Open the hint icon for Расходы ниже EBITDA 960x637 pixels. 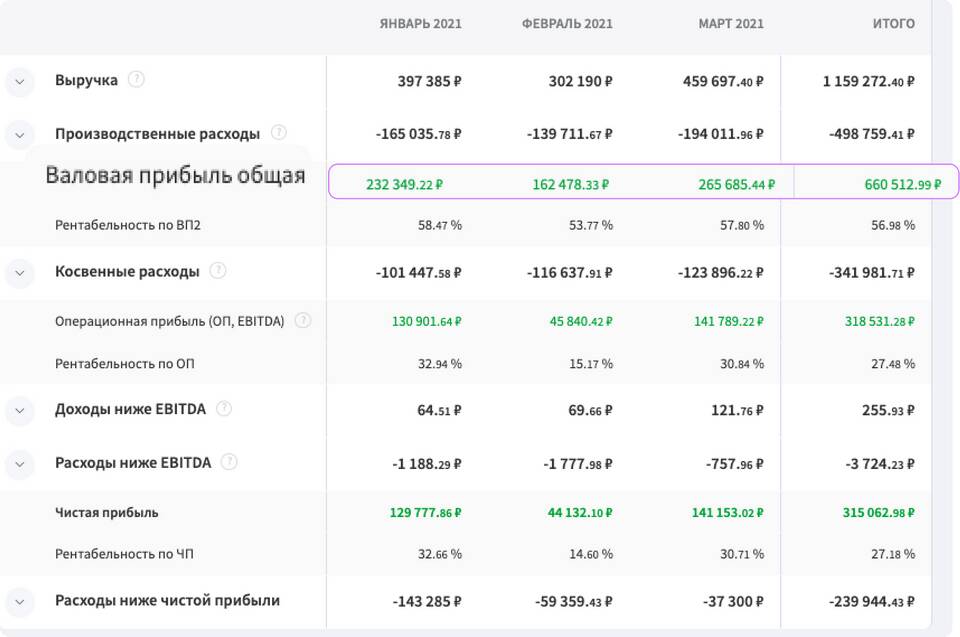tap(229, 462)
